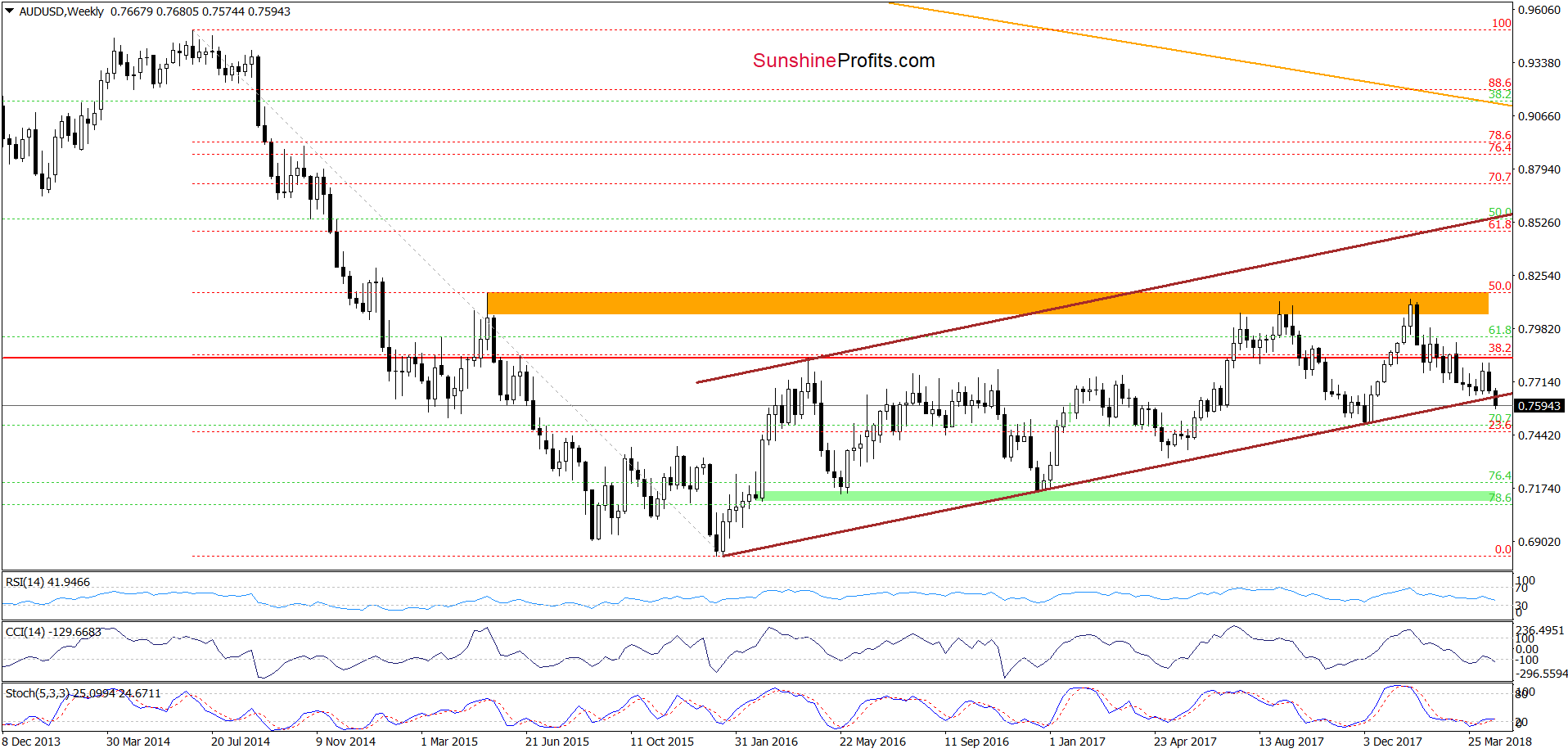
Task: Click the 30 Mar 2014 date label
Action: [x=138, y=742]
